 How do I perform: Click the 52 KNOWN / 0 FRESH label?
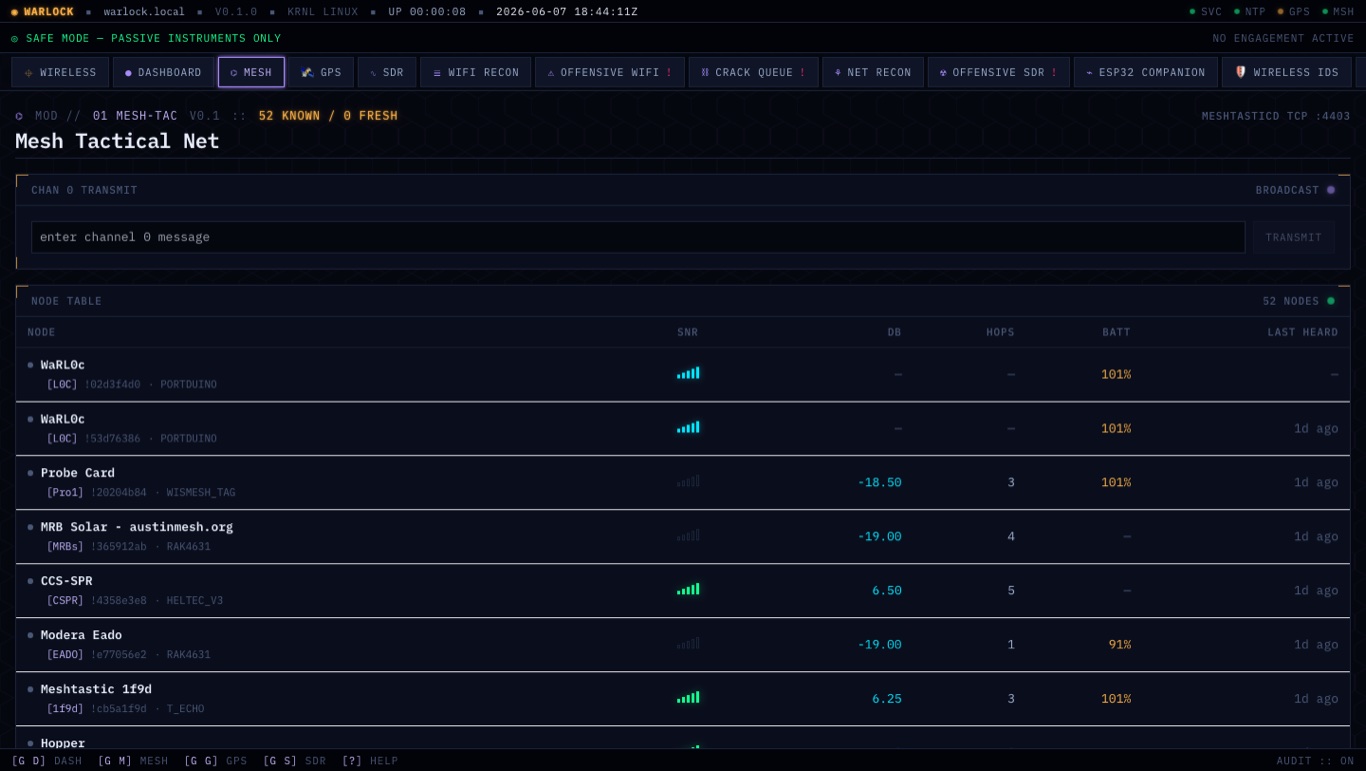coord(328,116)
